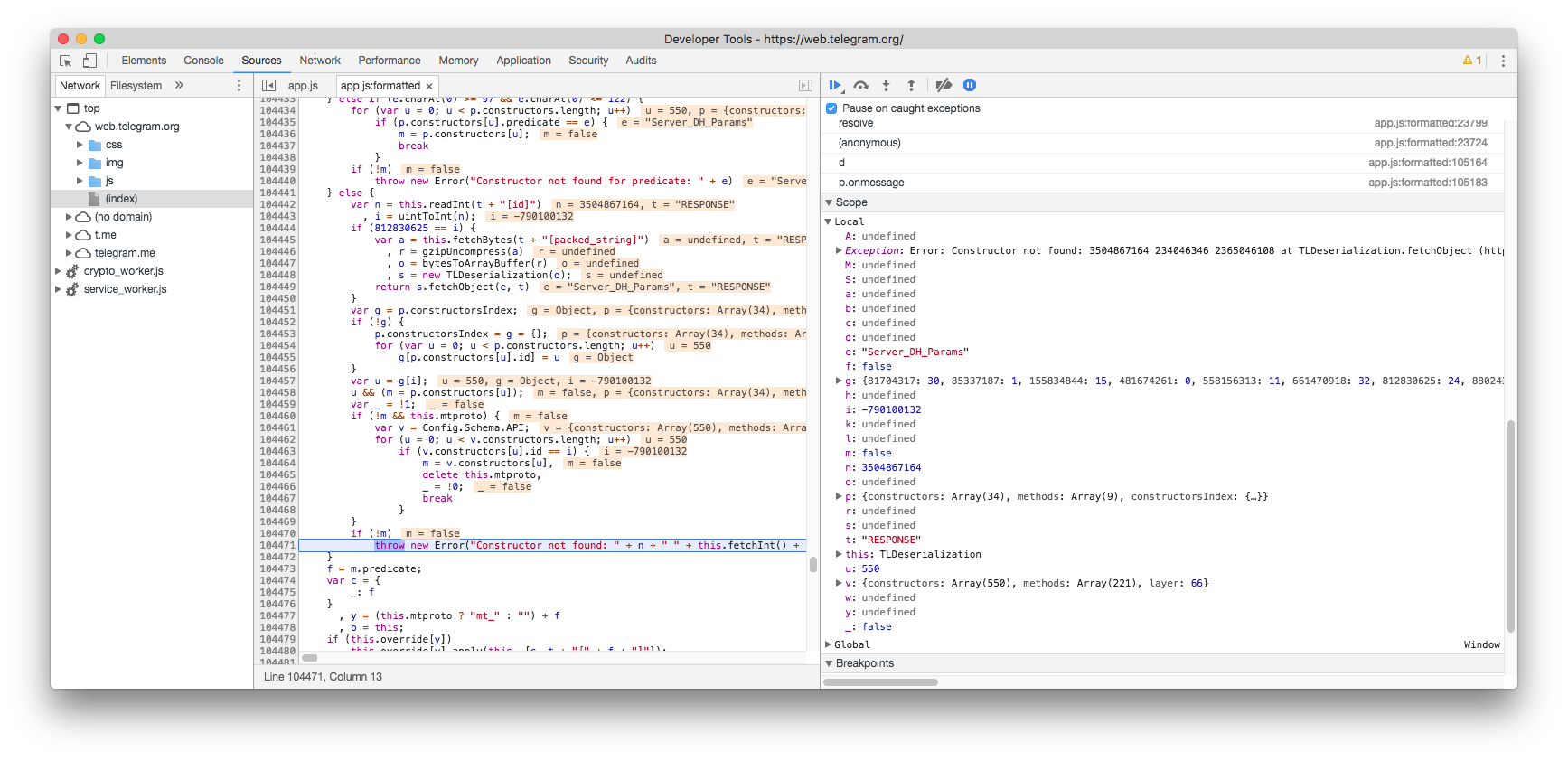Select the (index) file in tree
Viewport: 1568px width, 761px height.
pos(121,199)
